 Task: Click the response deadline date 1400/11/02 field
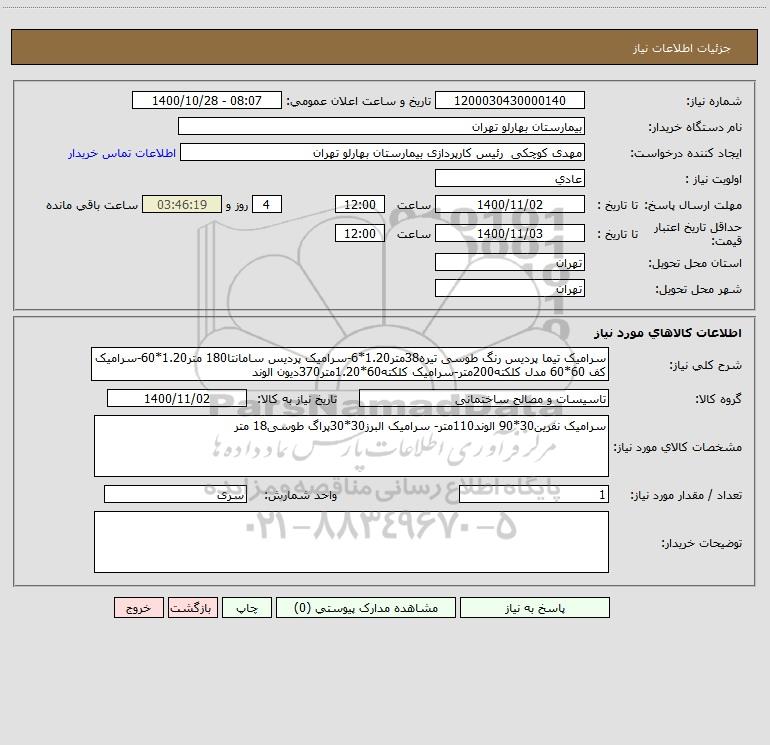510,204
